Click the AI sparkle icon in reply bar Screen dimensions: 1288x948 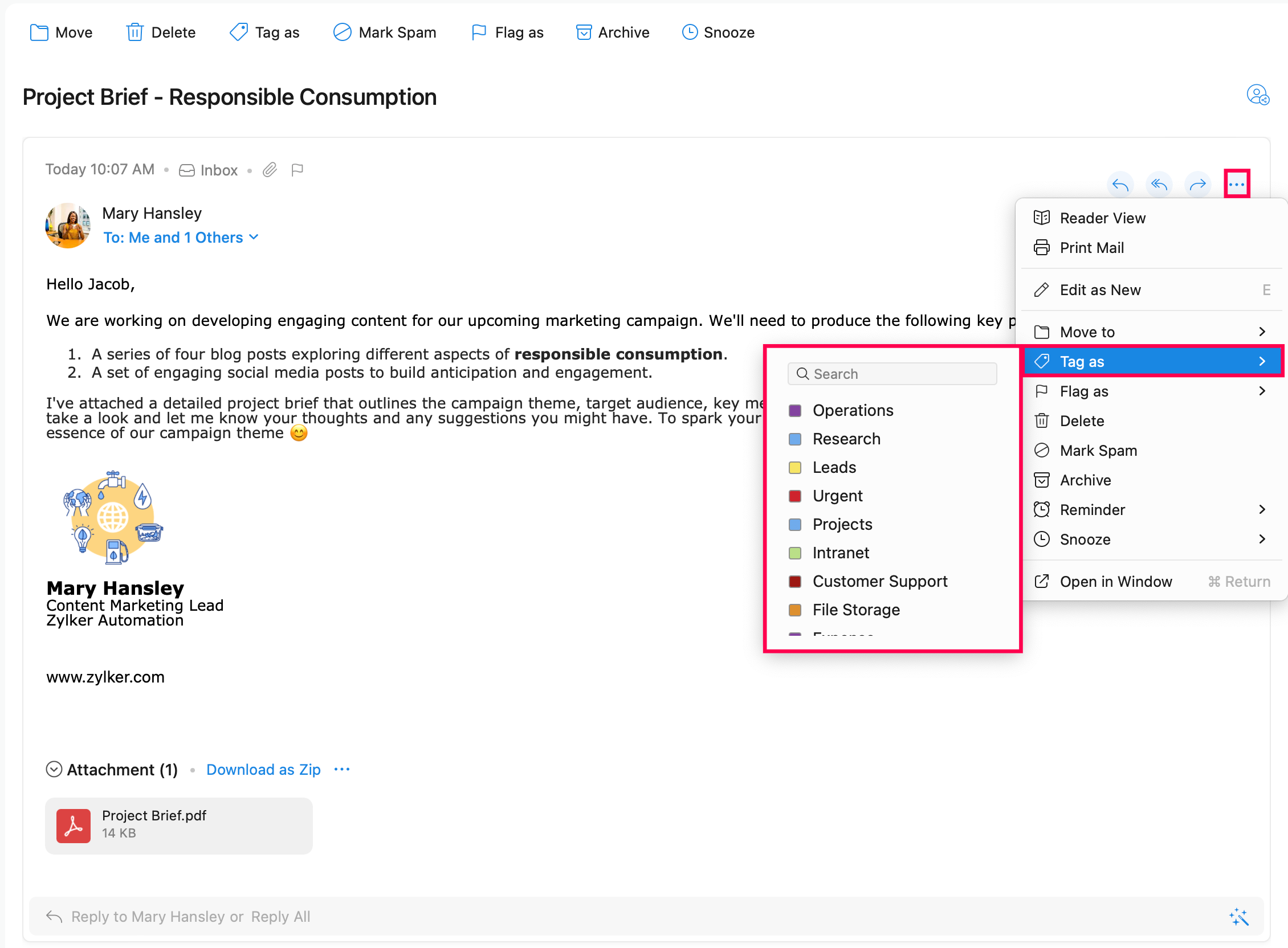1238,917
